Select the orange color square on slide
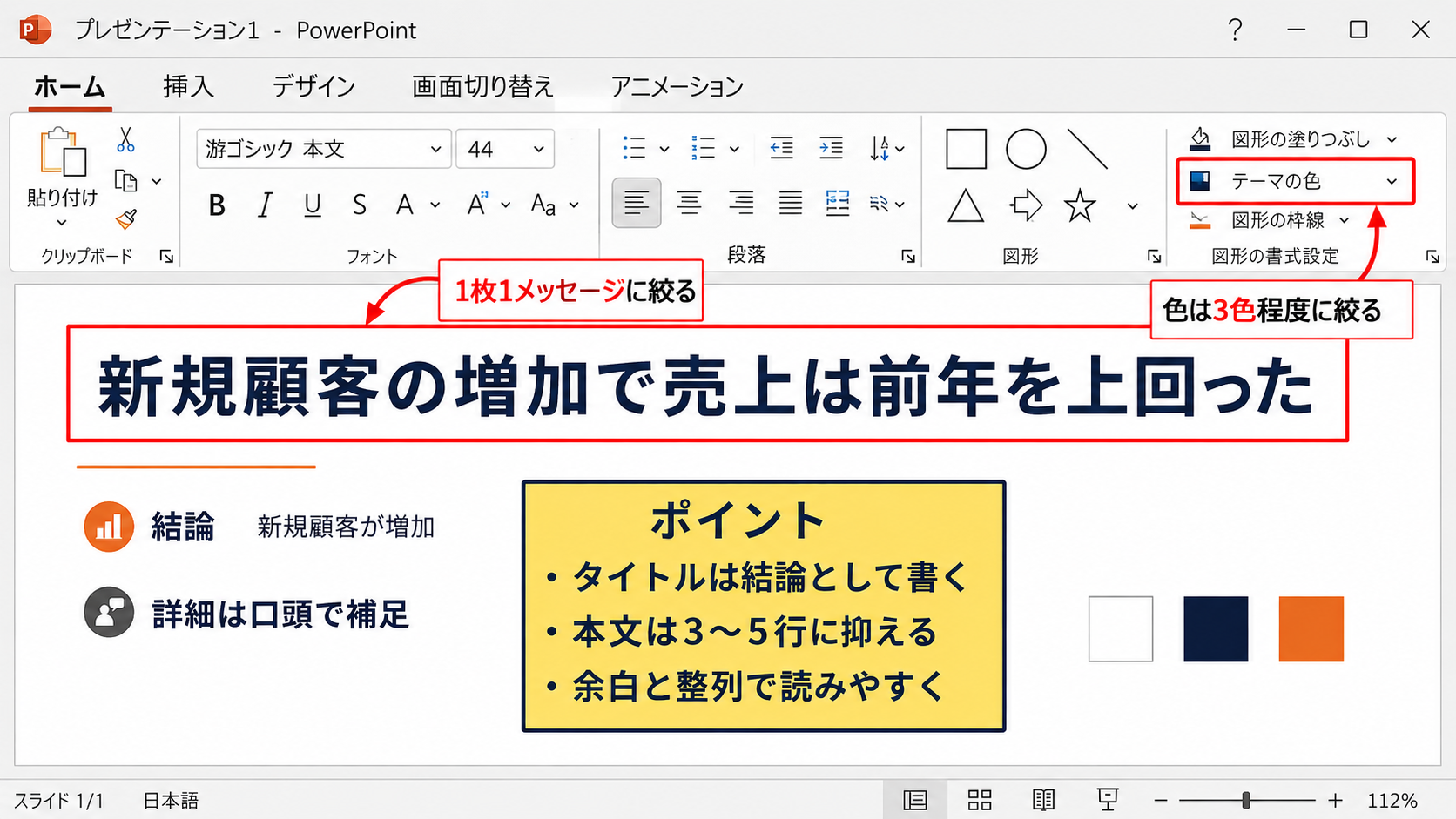This screenshot has width=1456, height=819. 1311,629
